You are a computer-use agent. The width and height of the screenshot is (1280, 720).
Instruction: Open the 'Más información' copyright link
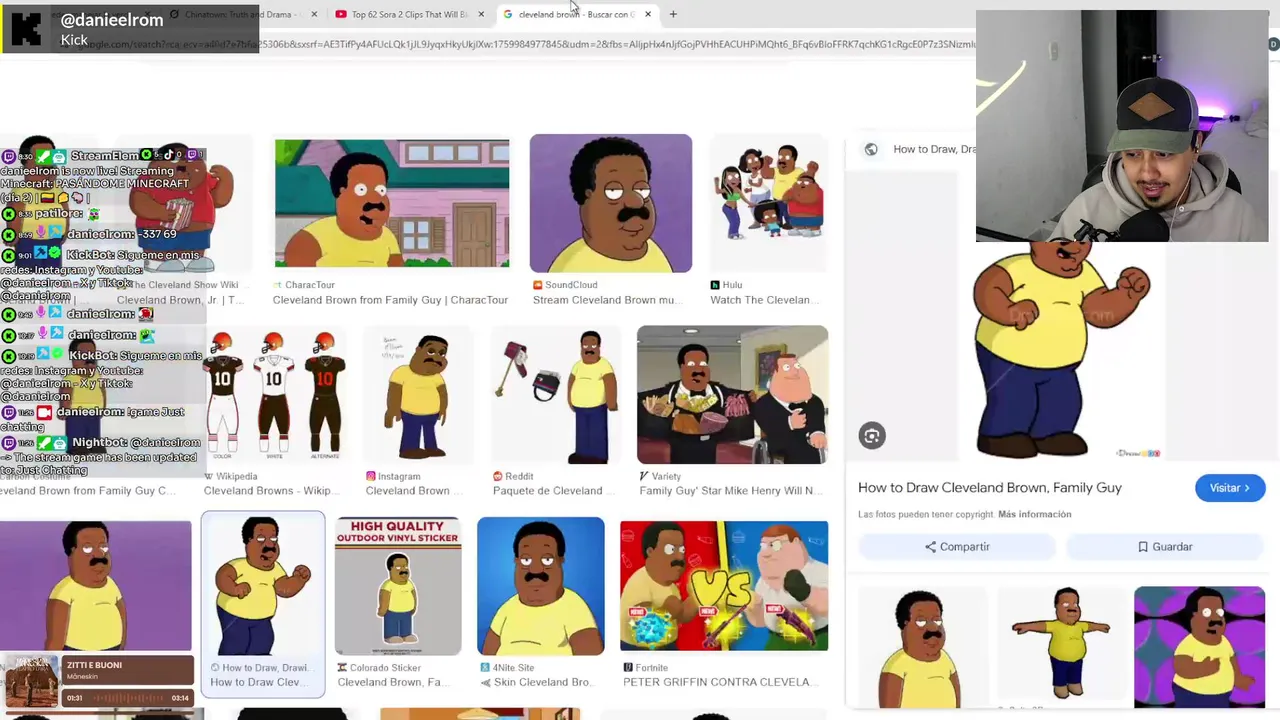pos(1034,514)
